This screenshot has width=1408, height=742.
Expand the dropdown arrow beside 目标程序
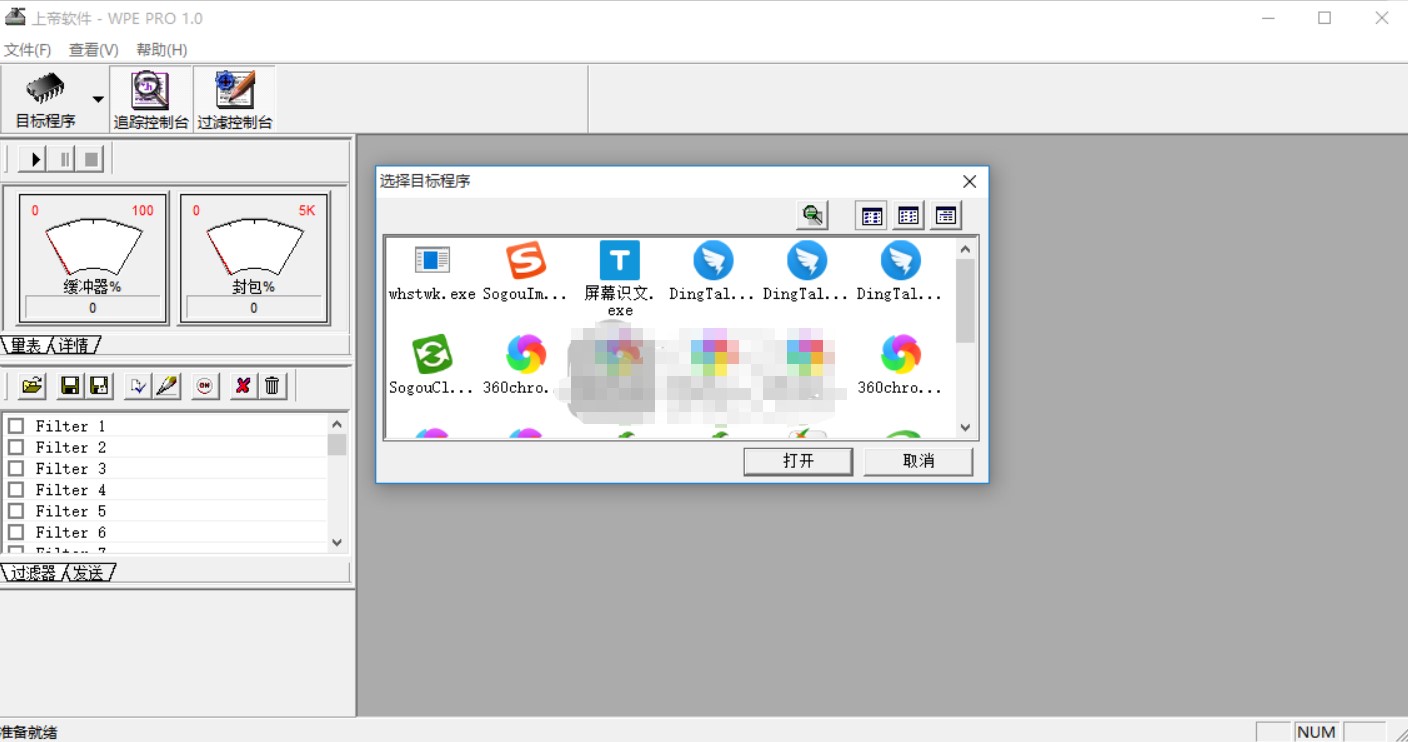[98, 99]
